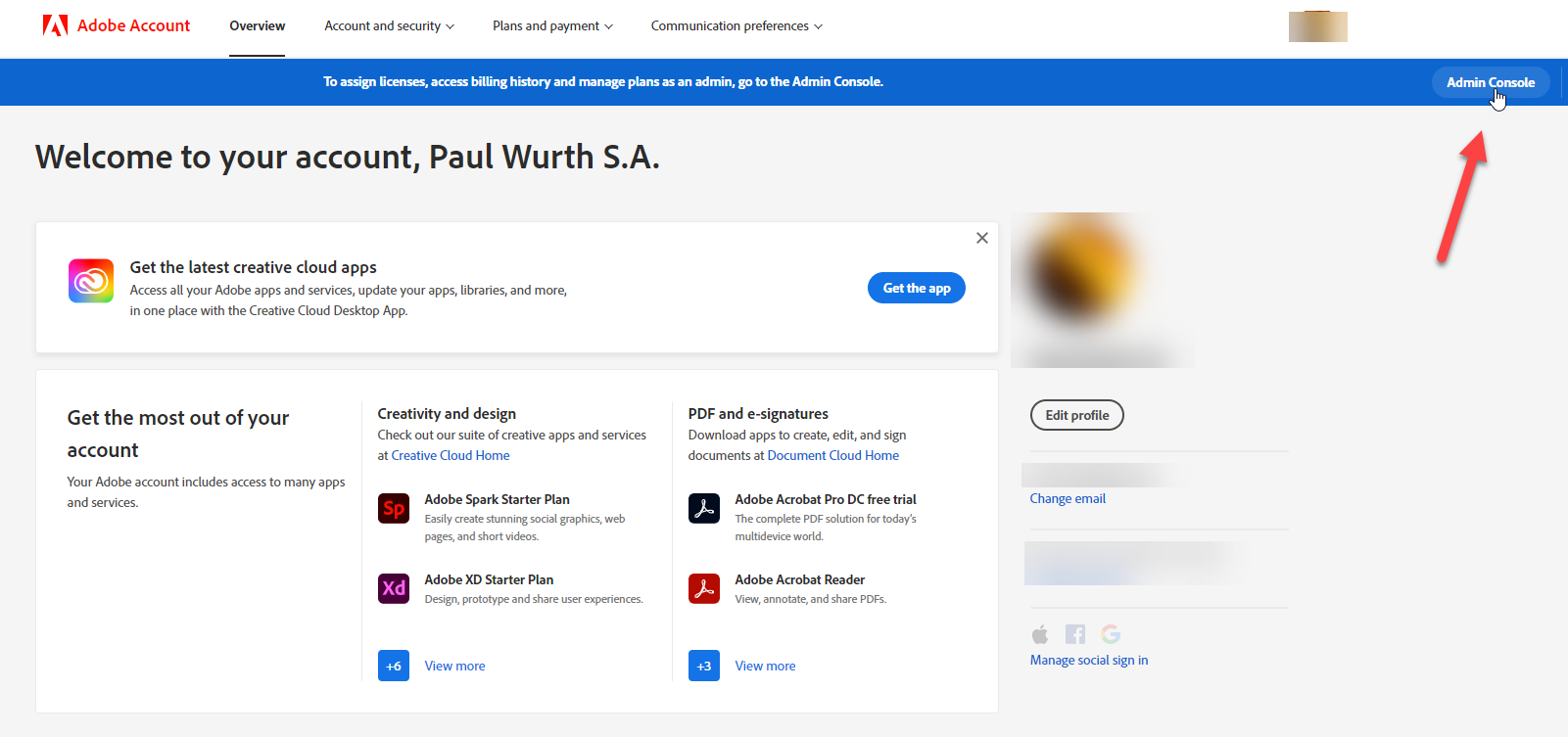Click the Google social sign-in icon
The image size is (1568, 737).
point(1111,634)
